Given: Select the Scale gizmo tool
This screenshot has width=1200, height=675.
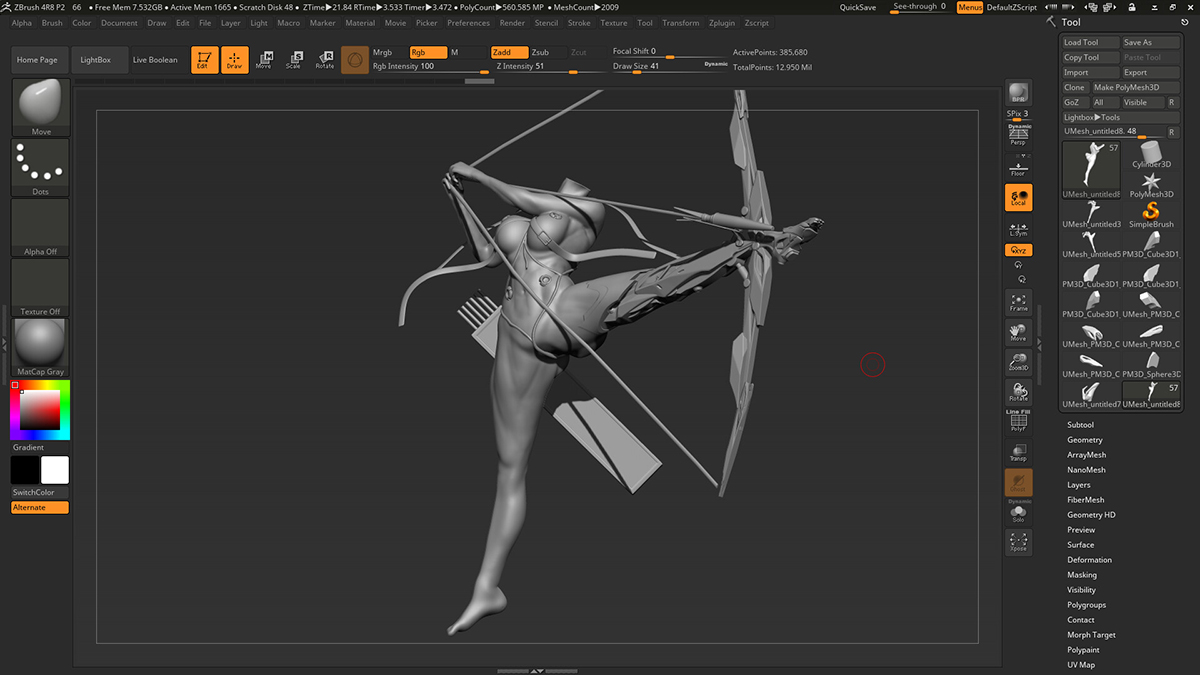Looking at the screenshot, I should [x=293, y=60].
